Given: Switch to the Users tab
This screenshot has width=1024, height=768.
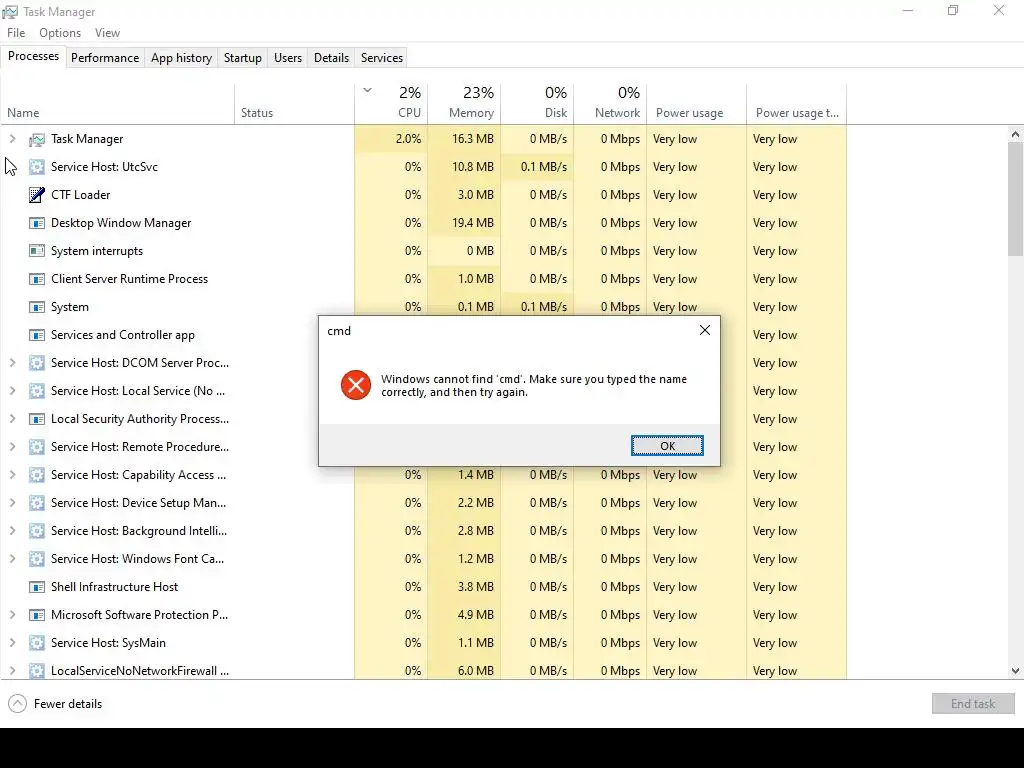Looking at the screenshot, I should point(288,57).
